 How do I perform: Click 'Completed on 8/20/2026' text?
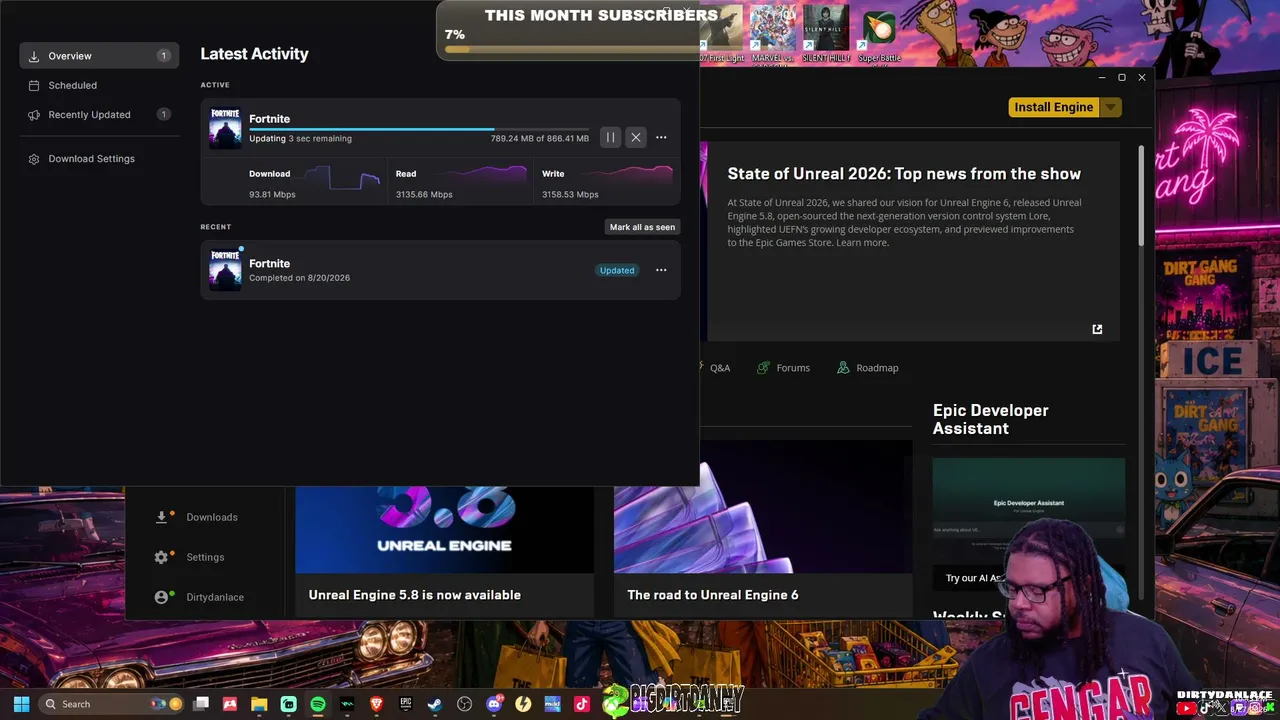[x=299, y=278]
